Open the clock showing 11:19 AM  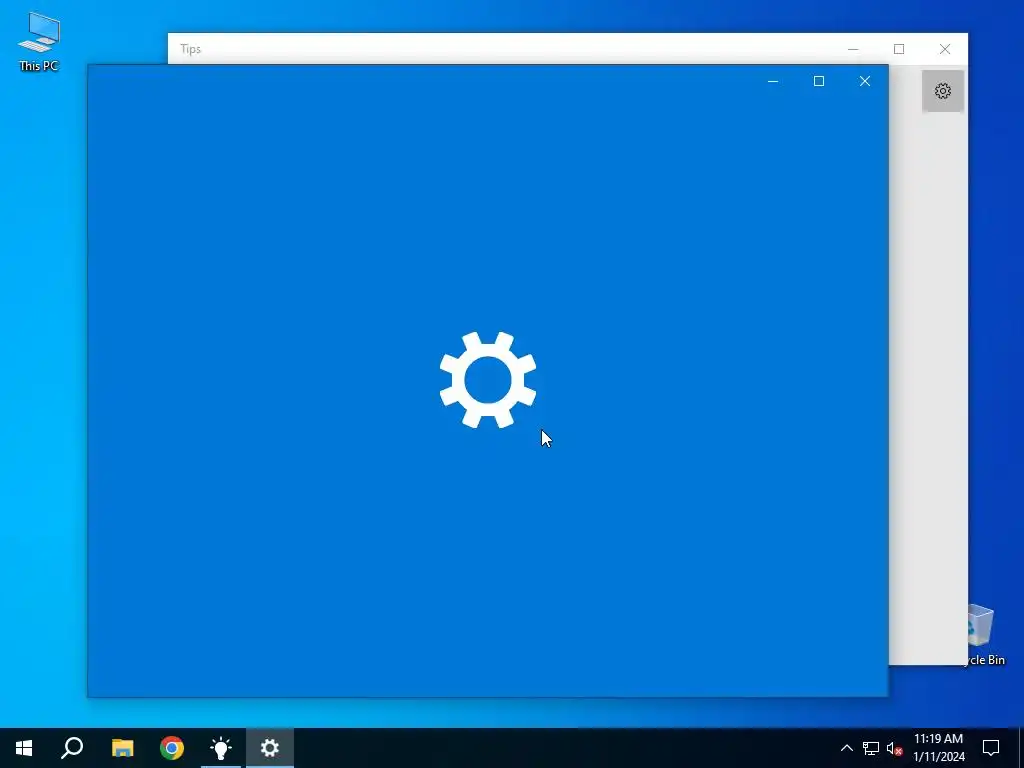tap(938, 748)
